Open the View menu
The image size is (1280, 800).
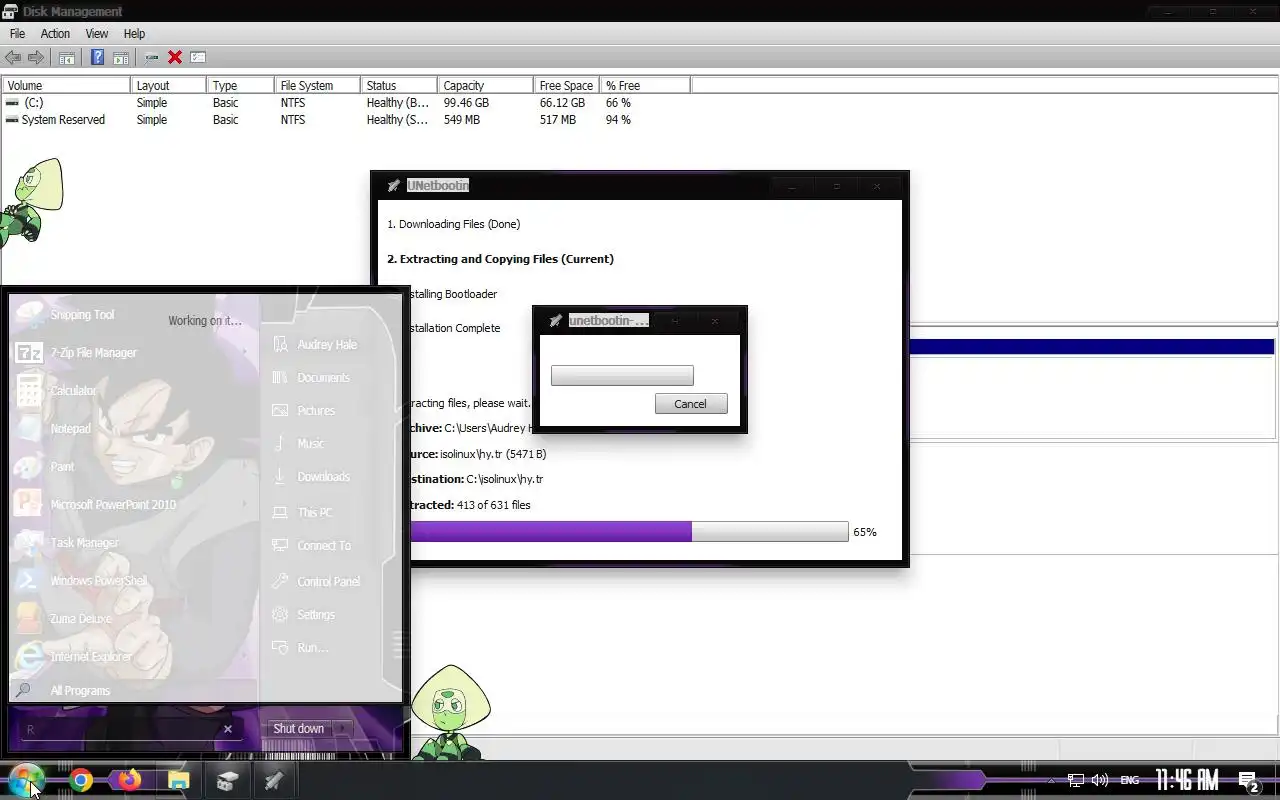[97, 34]
